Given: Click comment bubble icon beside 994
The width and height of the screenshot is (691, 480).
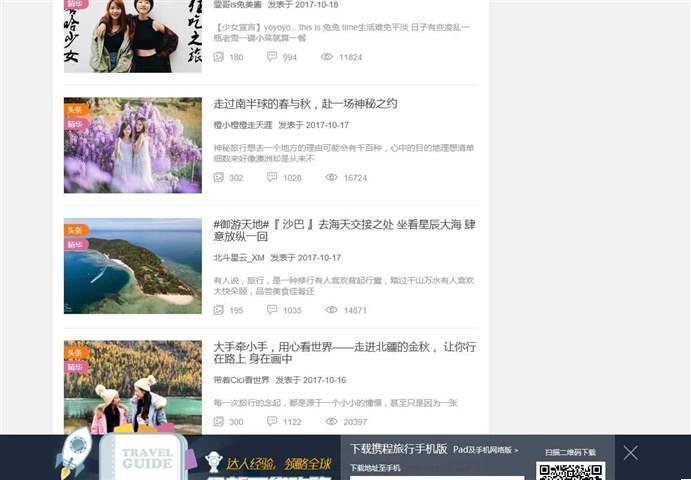Looking at the screenshot, I should 272,57.
